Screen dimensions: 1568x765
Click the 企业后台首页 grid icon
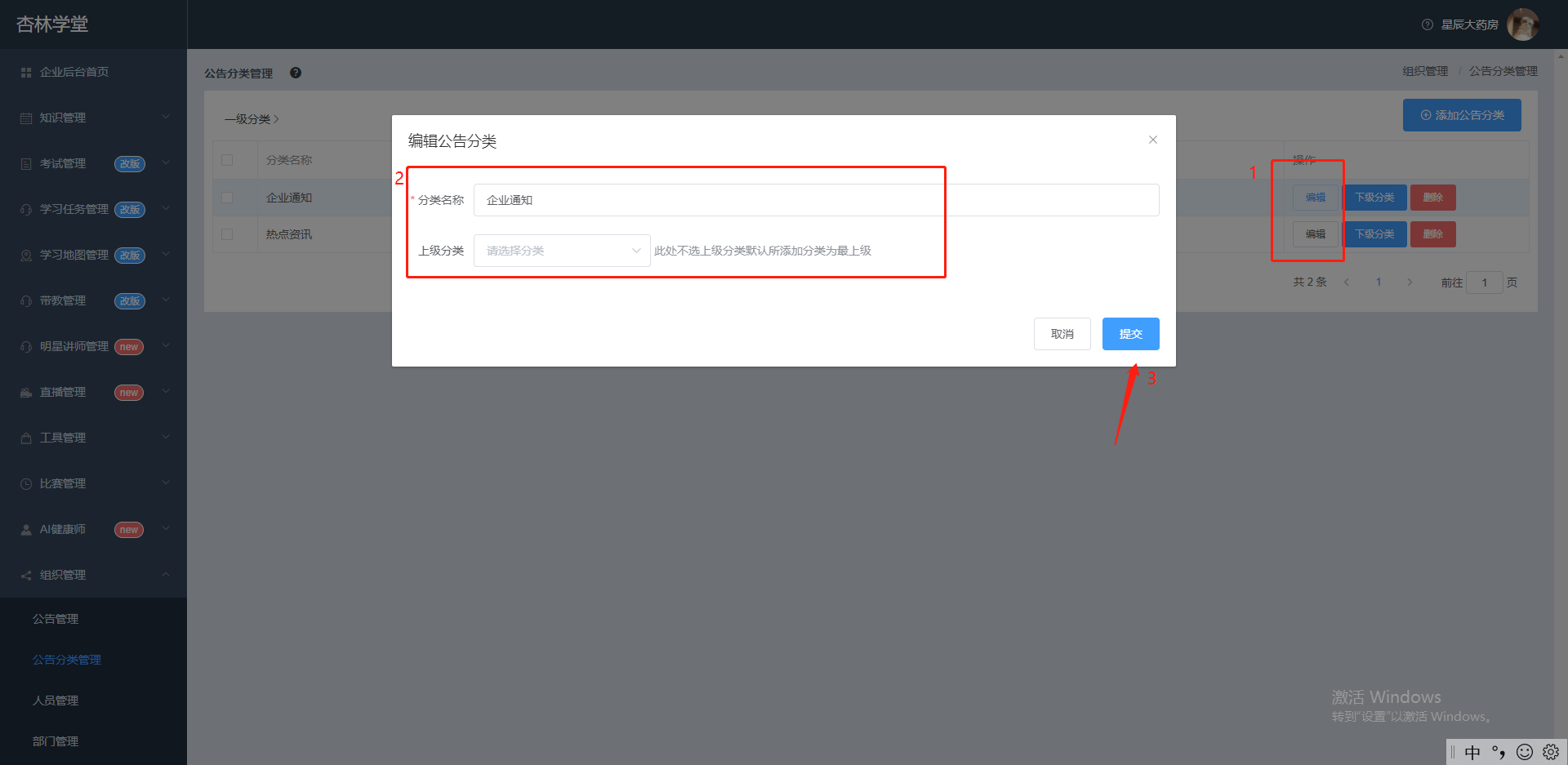26,73
